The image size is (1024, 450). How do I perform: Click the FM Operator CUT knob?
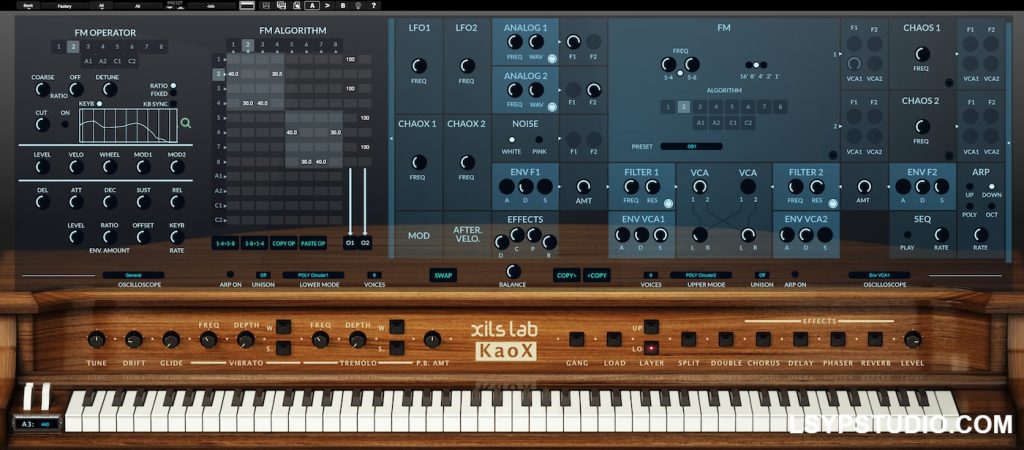(42, 123)
